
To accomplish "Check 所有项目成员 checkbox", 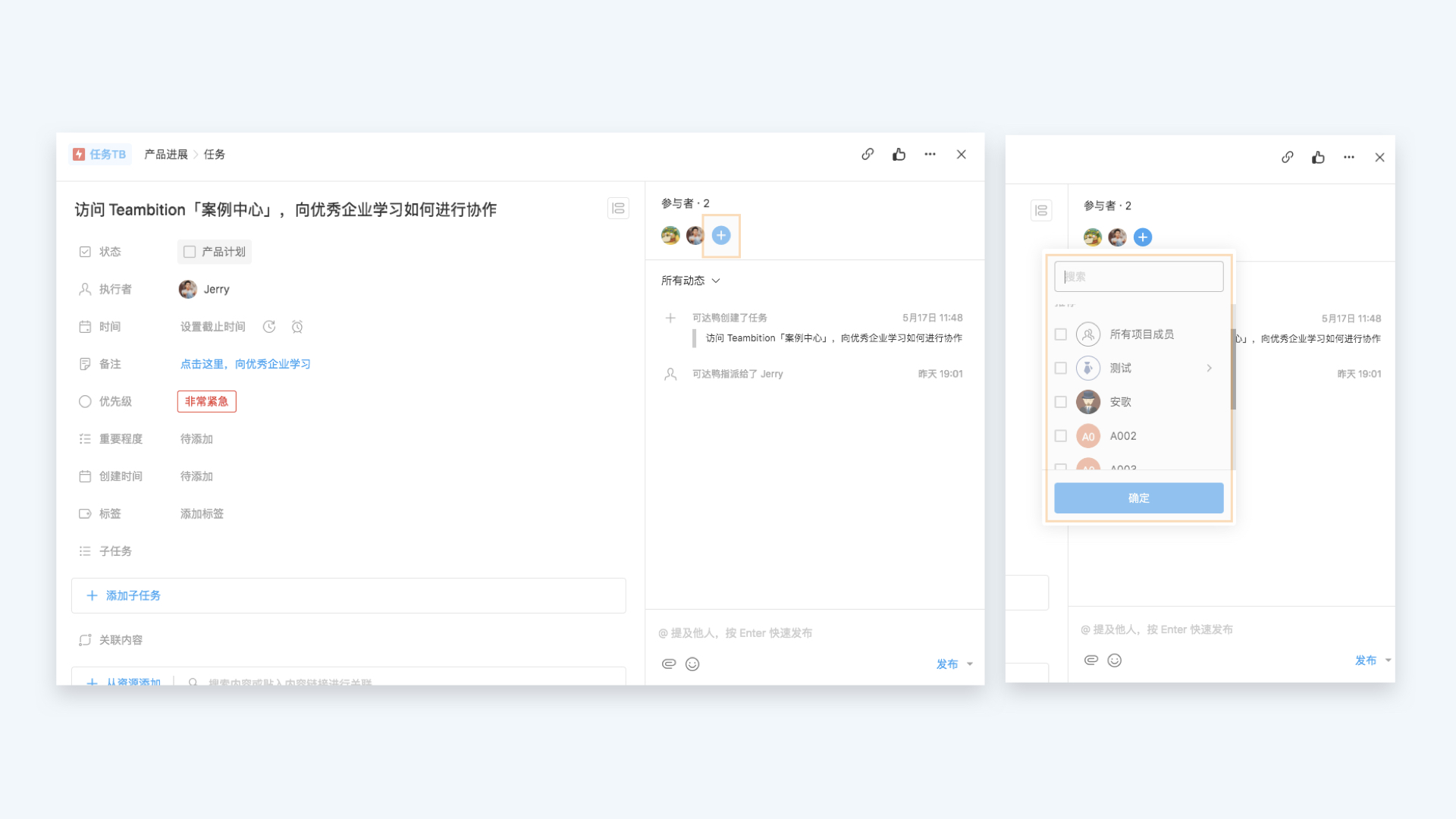I will (x=1061, y=334).
